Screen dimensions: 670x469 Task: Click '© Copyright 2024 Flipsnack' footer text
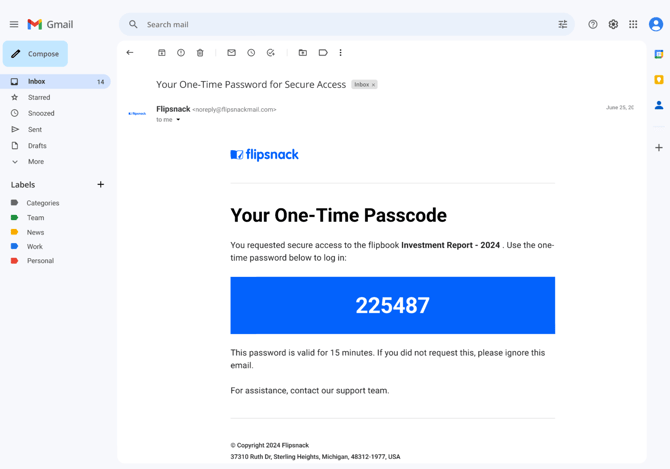point(270,445)
